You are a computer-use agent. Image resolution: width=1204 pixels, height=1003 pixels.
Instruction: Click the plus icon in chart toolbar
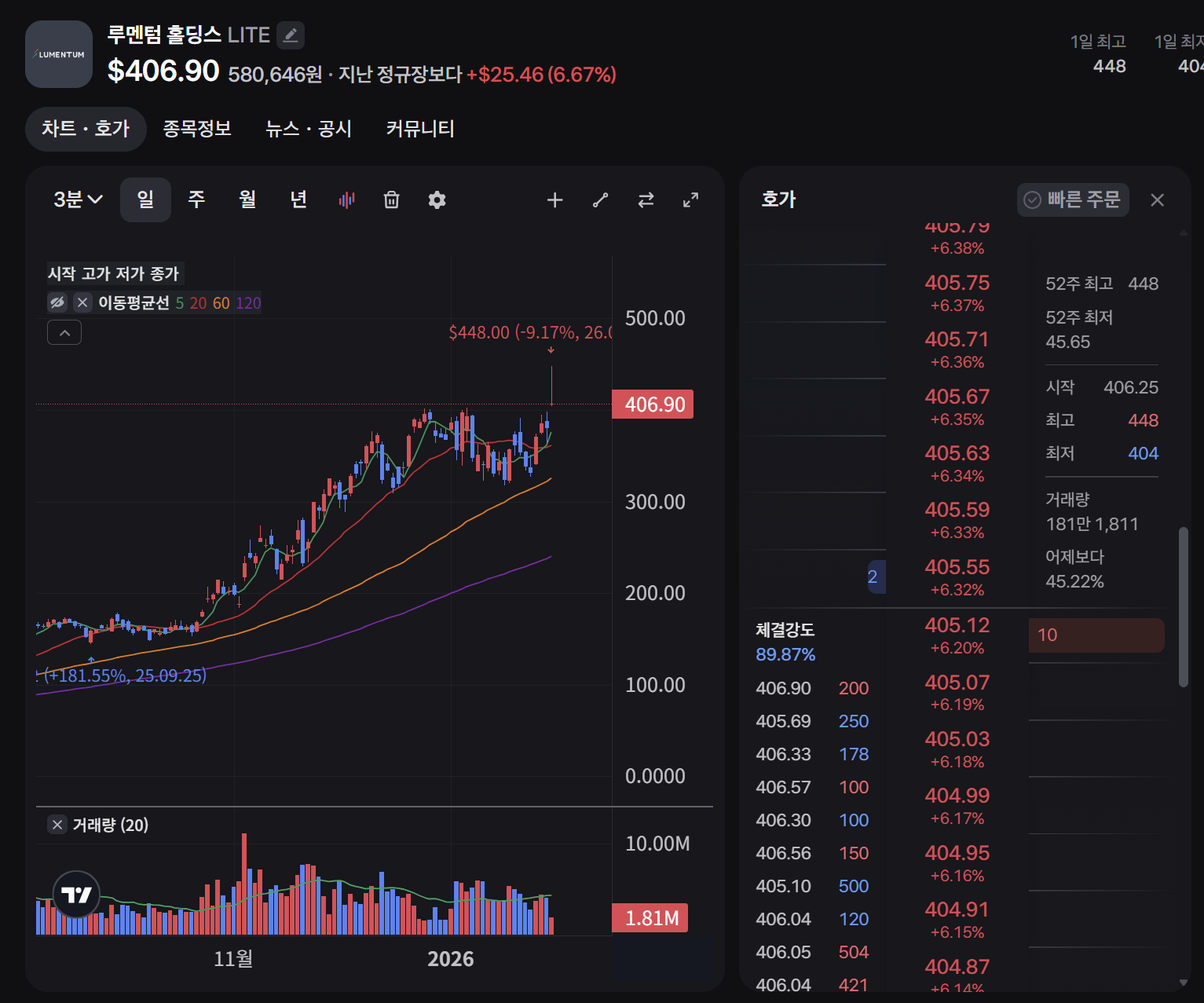554,200
